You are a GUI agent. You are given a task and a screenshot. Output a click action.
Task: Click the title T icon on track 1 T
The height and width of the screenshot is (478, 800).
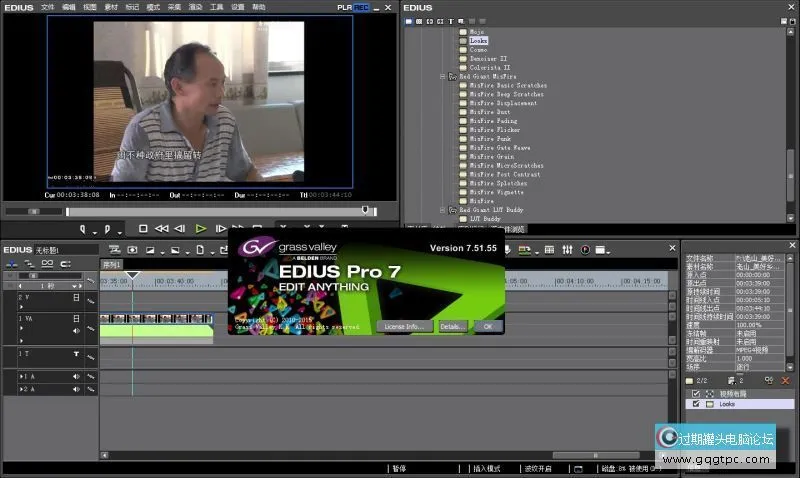tap(75, 354)
